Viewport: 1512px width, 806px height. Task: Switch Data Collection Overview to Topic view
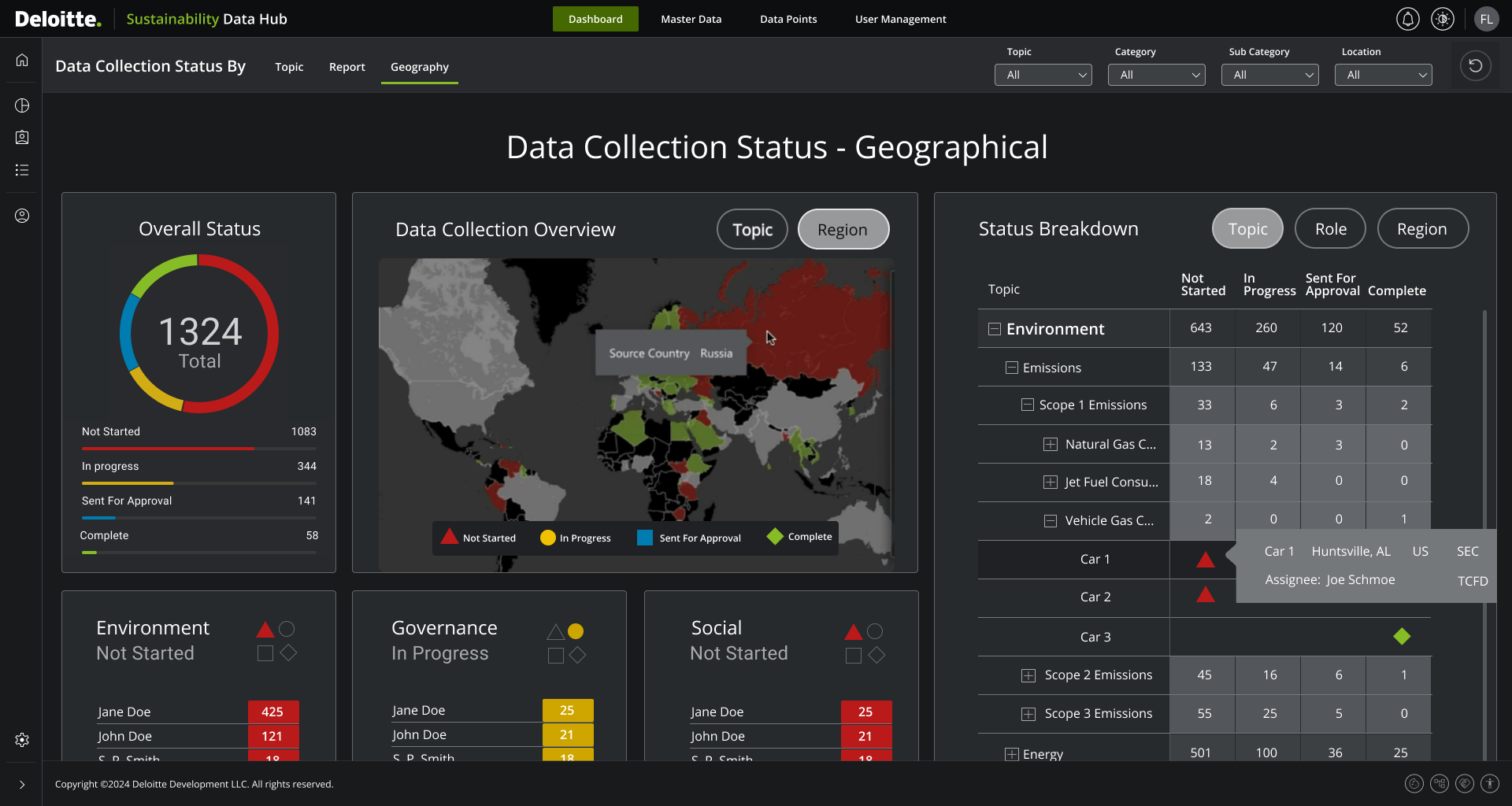pos(751,229)
